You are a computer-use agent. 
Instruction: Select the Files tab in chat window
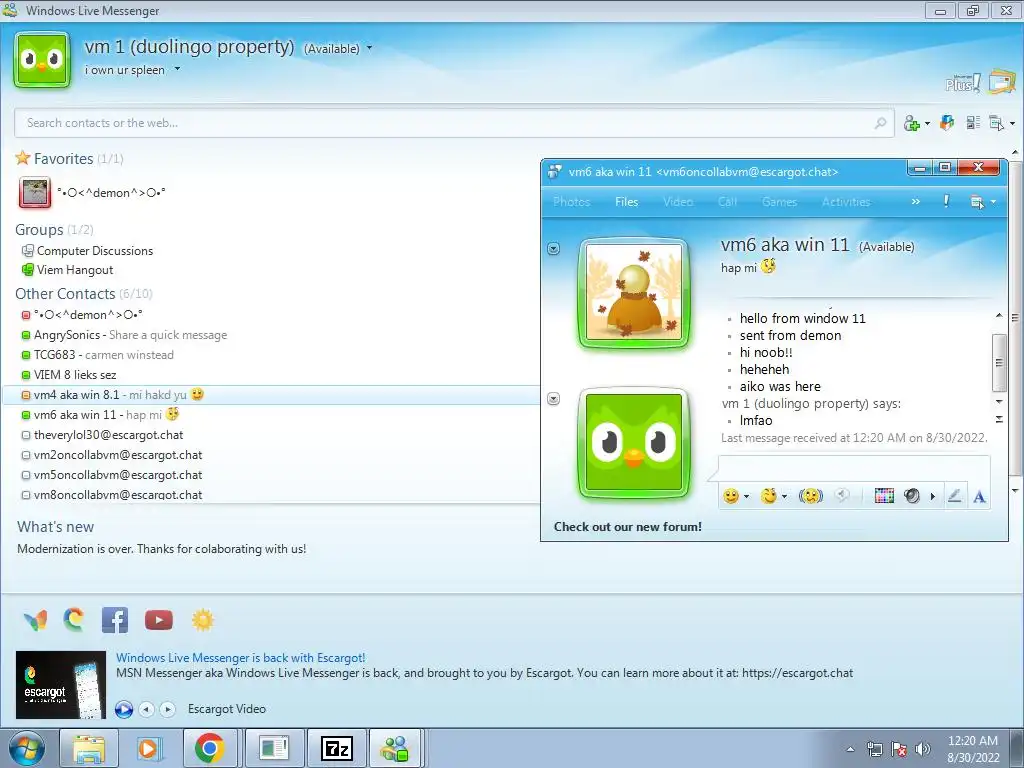(626, 202)
